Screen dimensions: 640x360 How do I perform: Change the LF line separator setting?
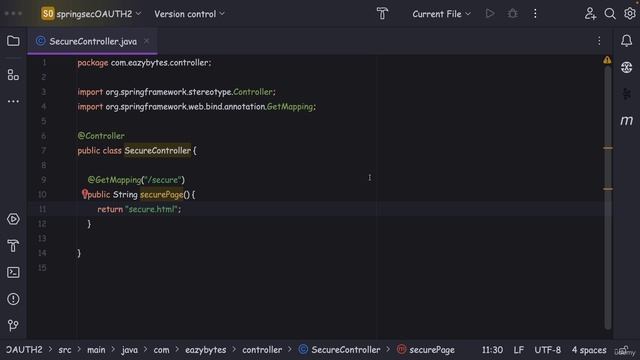[519, 350]
